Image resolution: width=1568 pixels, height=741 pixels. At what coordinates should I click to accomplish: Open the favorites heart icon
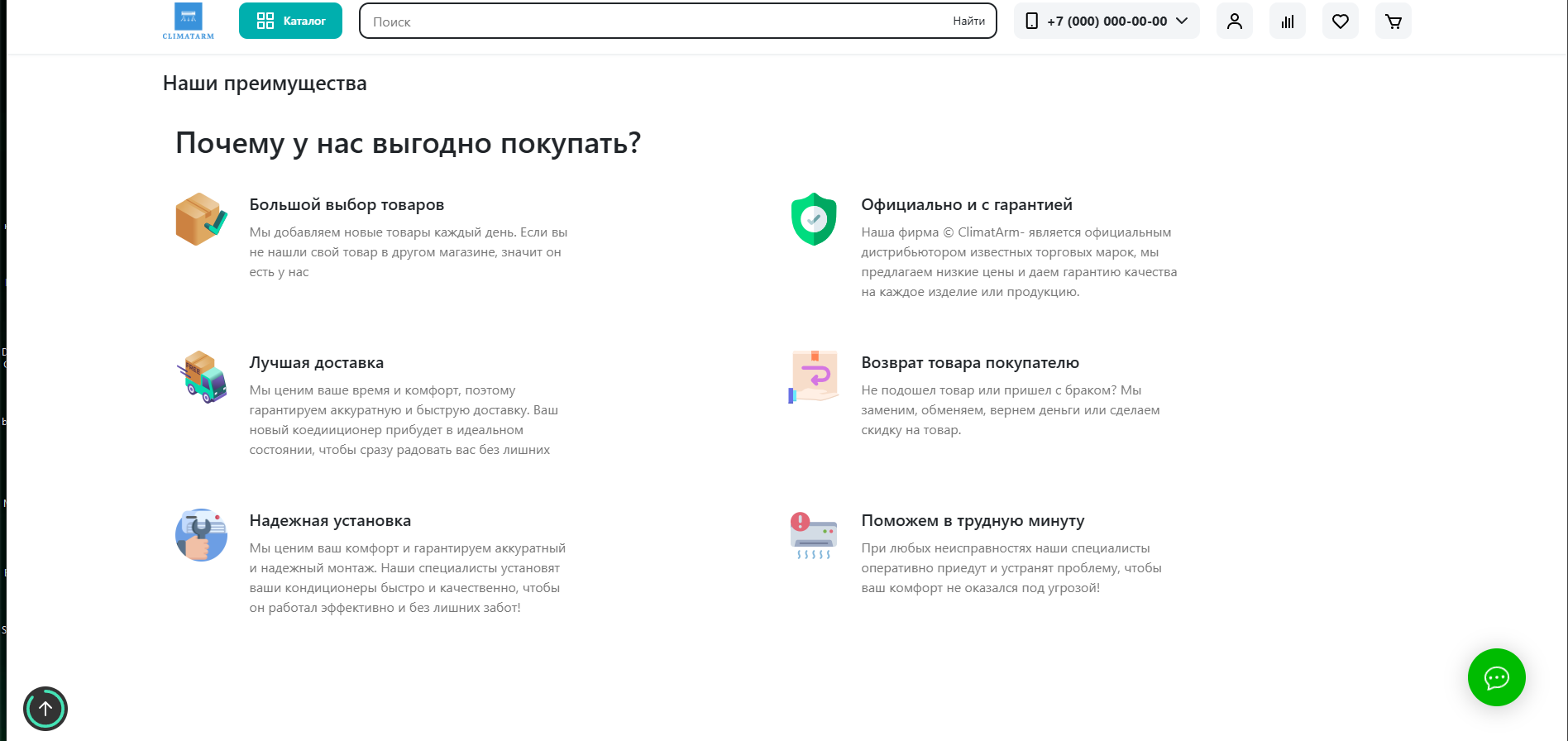(x=1341, y=21)
